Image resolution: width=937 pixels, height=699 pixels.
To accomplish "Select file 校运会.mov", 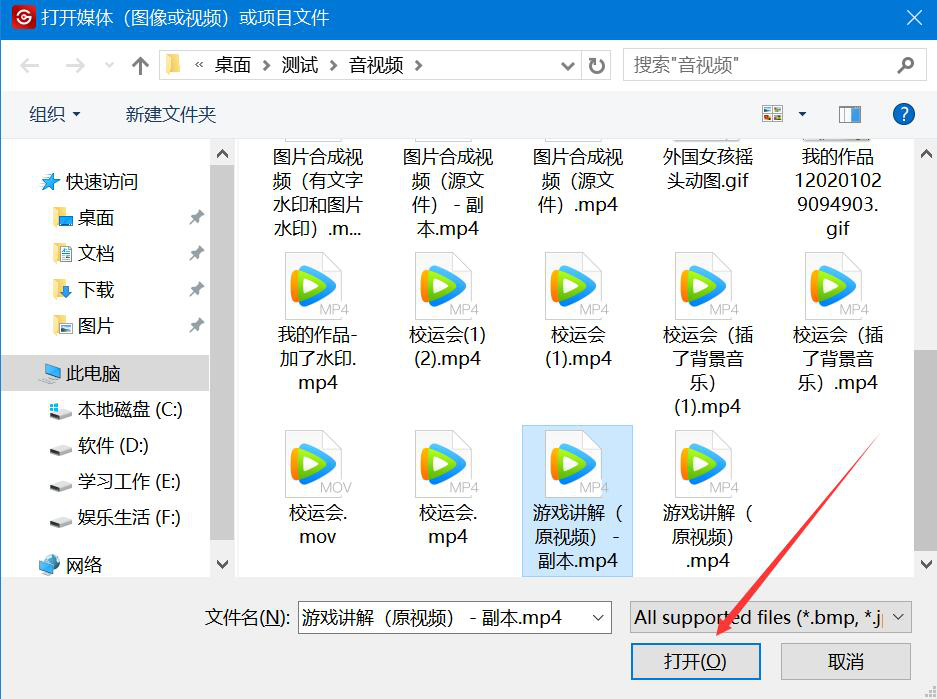I will coord(317,489).
